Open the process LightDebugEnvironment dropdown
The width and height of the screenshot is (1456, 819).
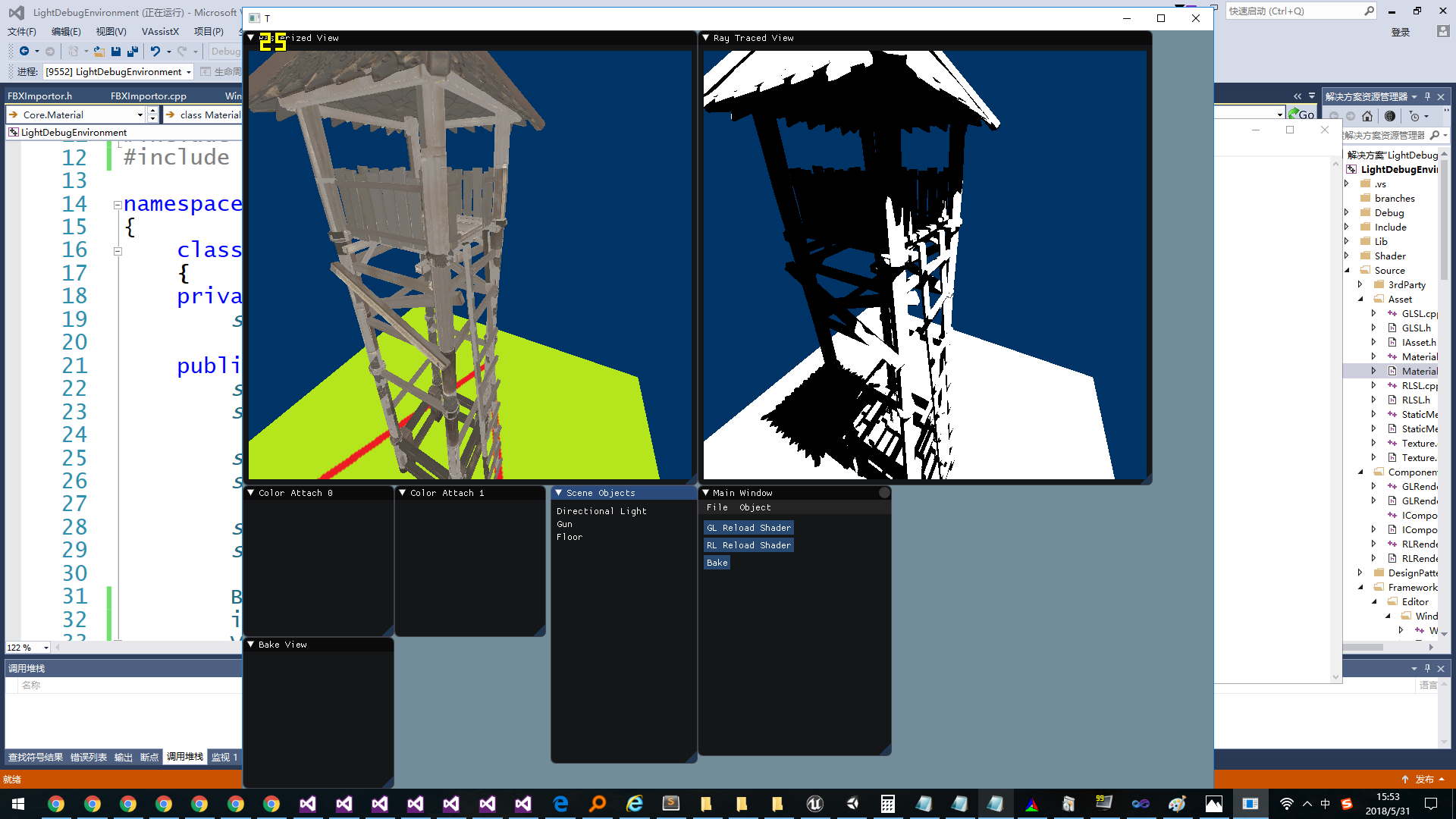pos(189,72)
